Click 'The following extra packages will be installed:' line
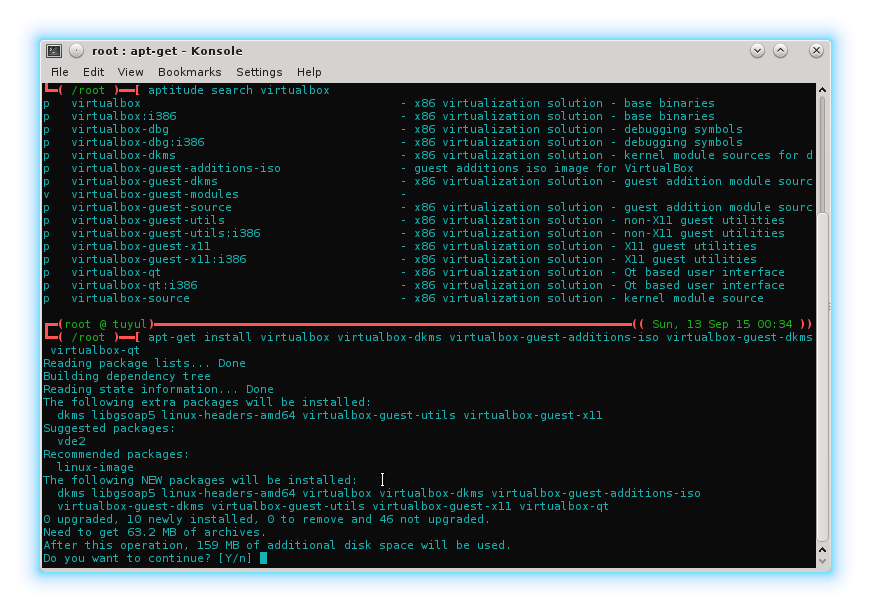 207,402
